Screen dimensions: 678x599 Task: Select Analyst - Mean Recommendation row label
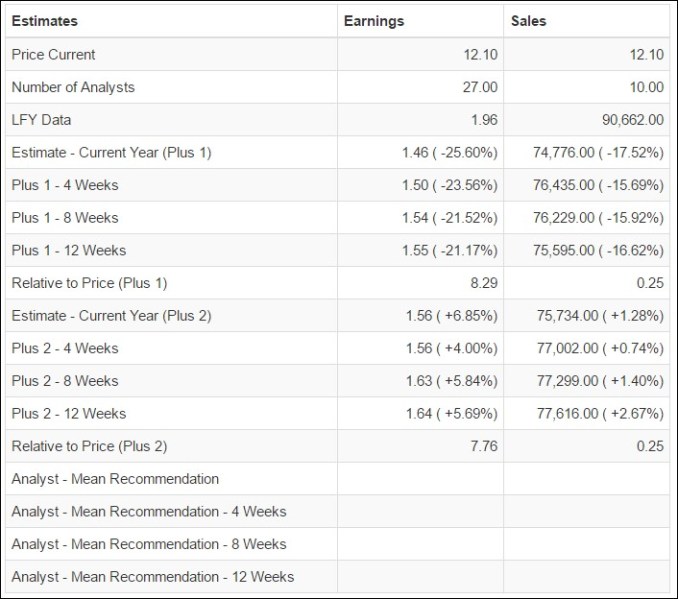coord(115,479)
